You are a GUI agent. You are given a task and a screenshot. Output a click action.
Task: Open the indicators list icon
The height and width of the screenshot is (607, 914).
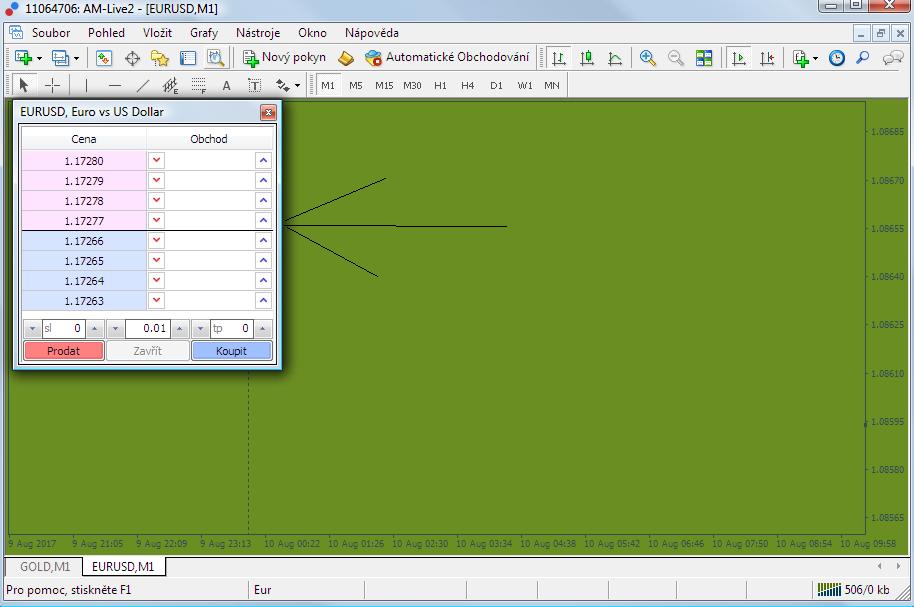pos(800,58)
